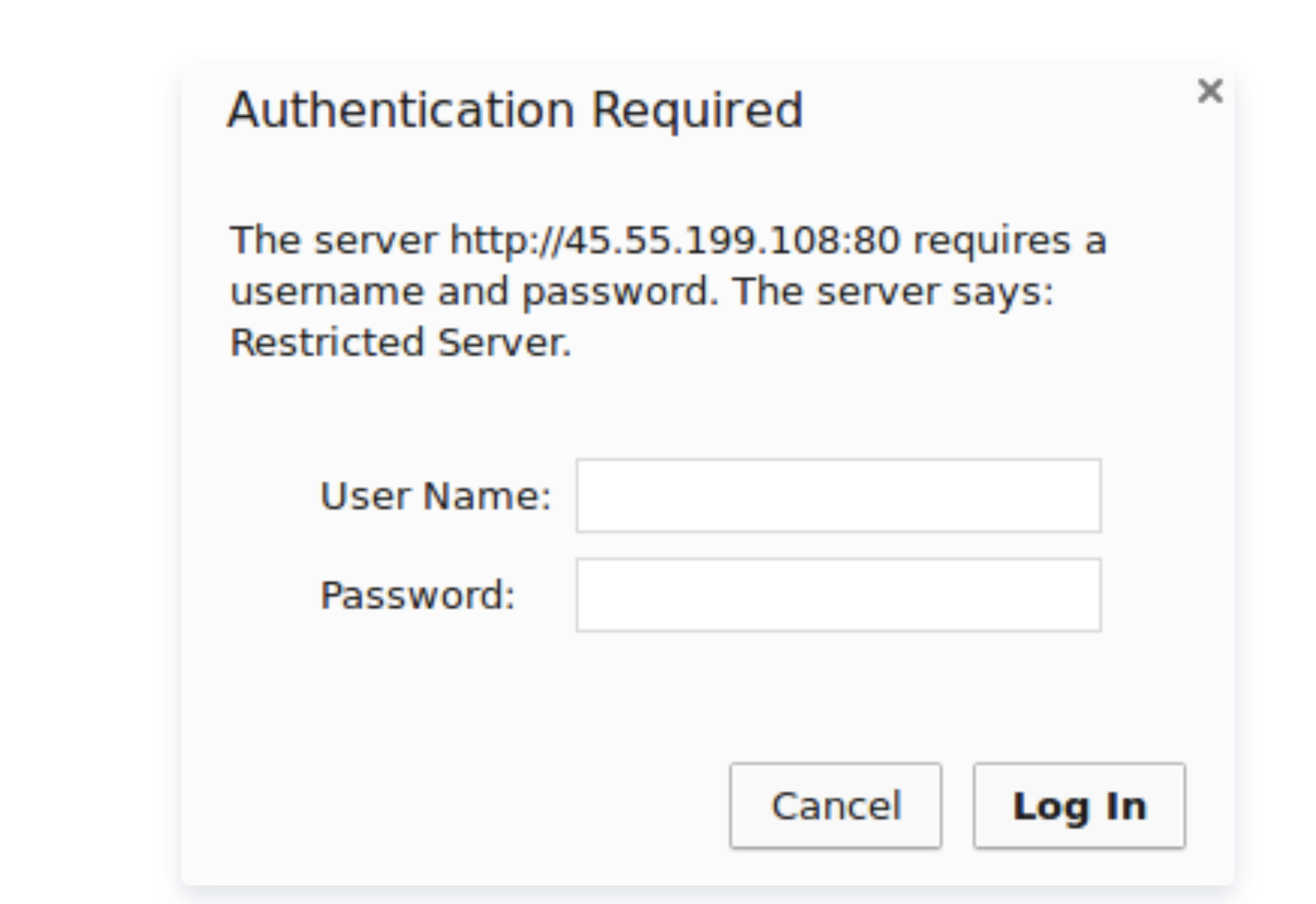This screenshot has height=904, width=1316.
Task: Focus the Password text box
Action: [x=838, y=595]
